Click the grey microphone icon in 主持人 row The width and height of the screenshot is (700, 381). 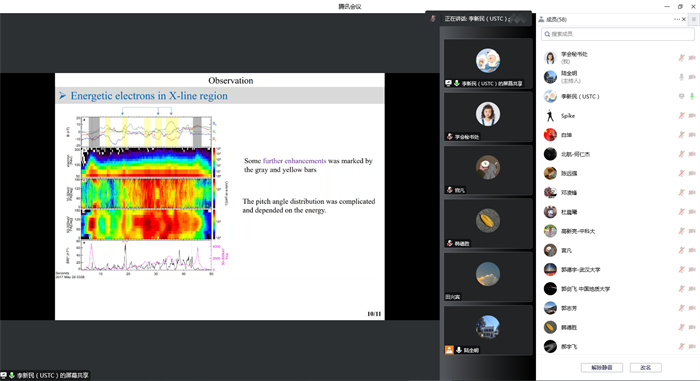click(x=681, y=77)
